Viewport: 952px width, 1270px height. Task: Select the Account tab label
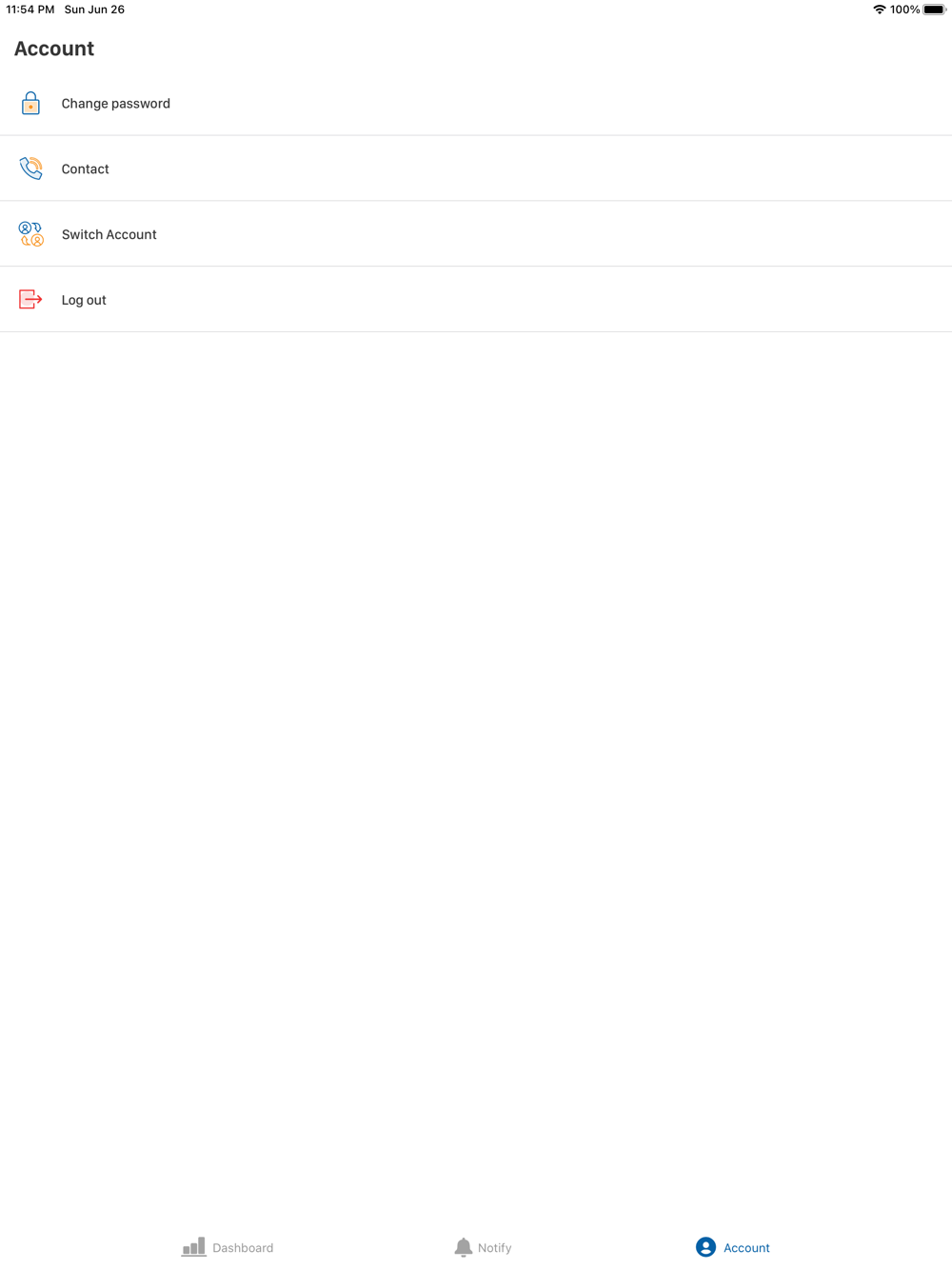746,1247
